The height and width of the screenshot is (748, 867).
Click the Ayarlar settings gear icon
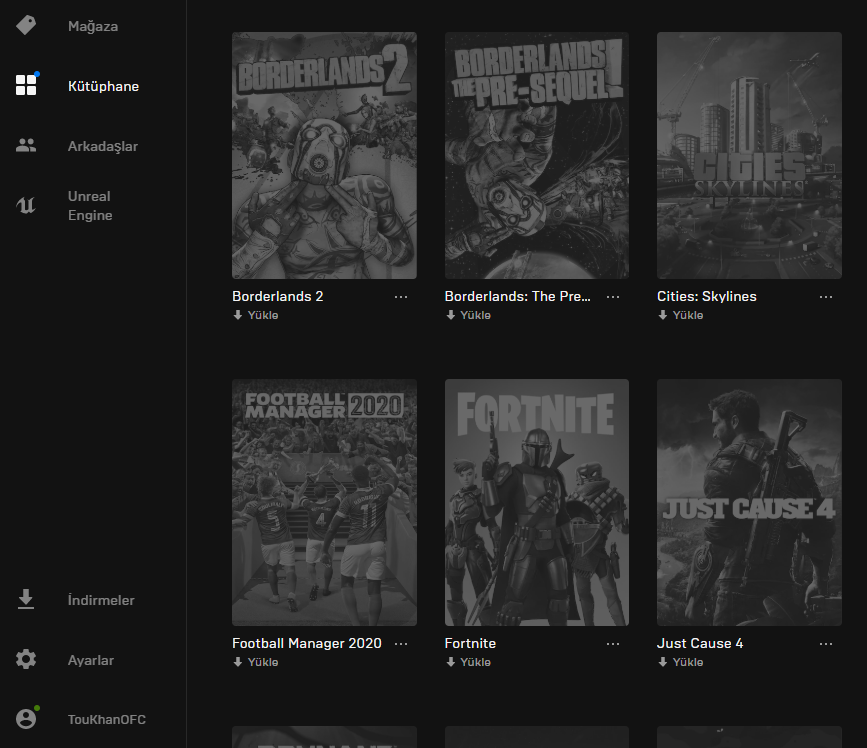coord(26,660)
